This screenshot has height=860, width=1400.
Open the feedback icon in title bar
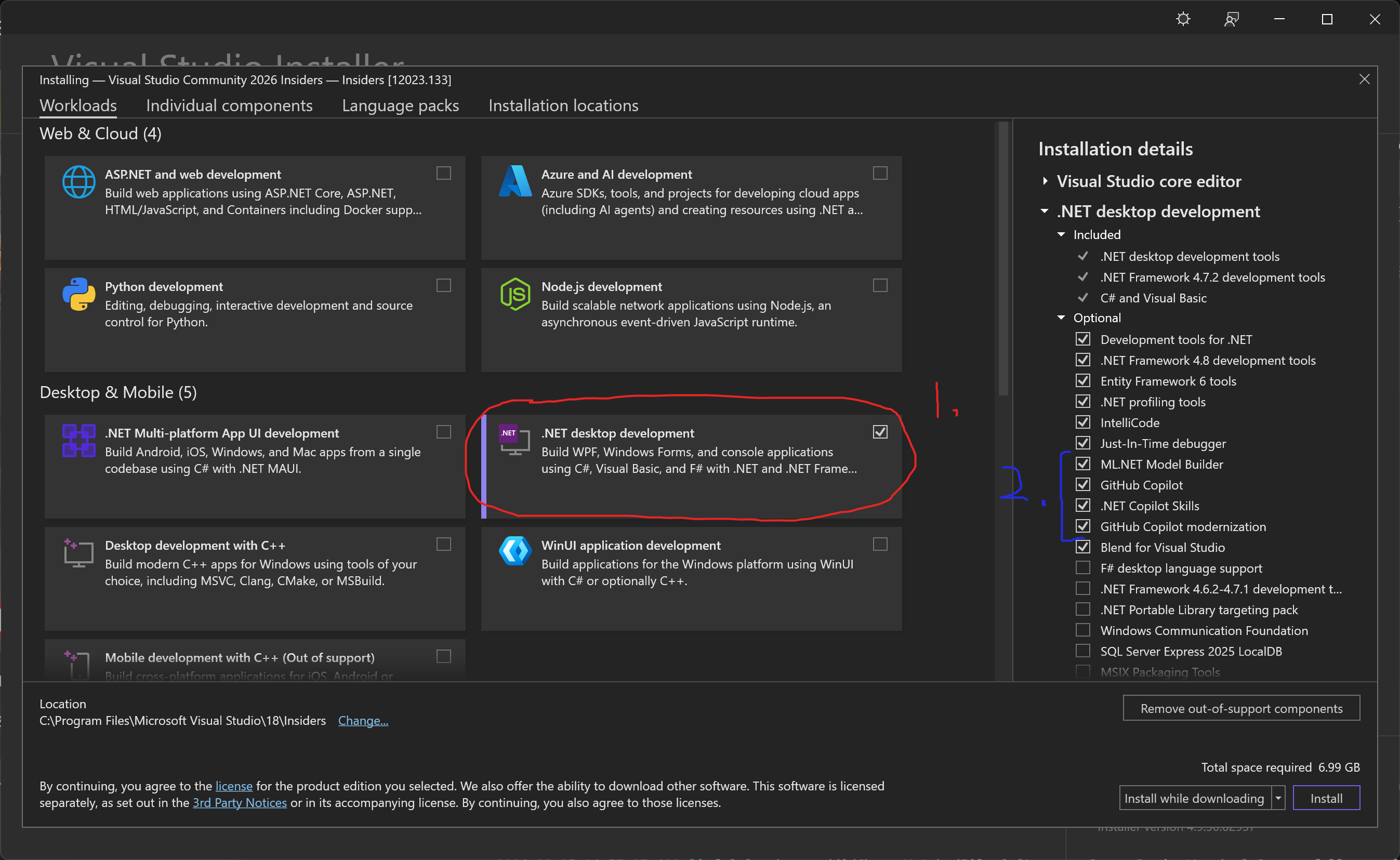(1232, 19)
